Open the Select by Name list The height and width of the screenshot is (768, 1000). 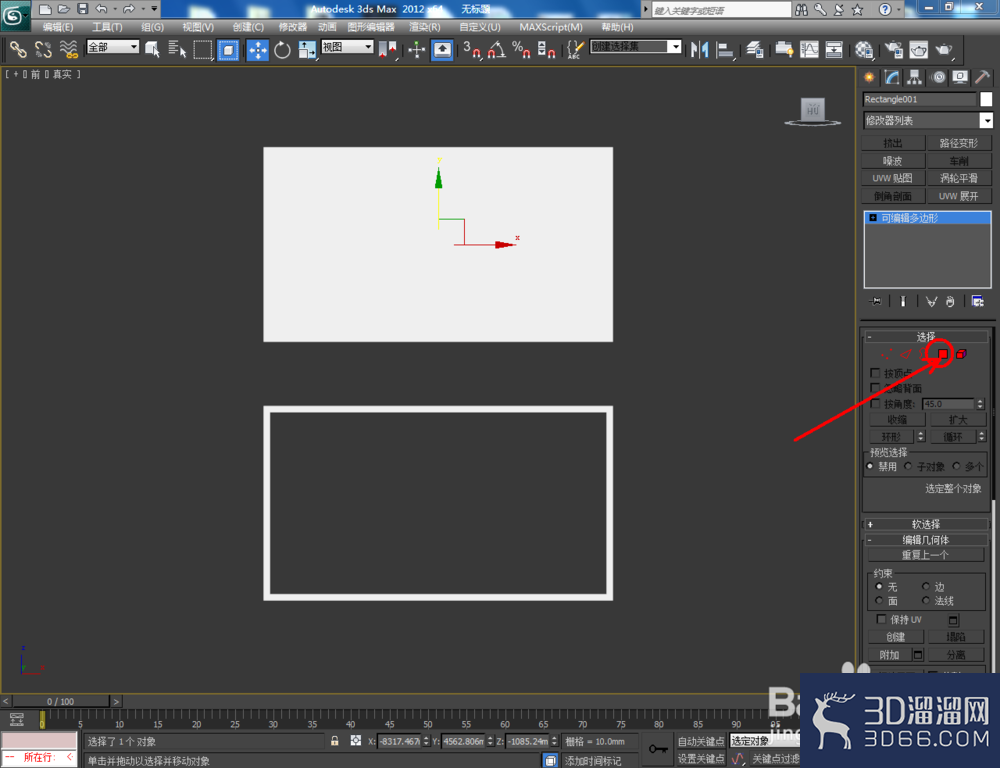[177, 50]
